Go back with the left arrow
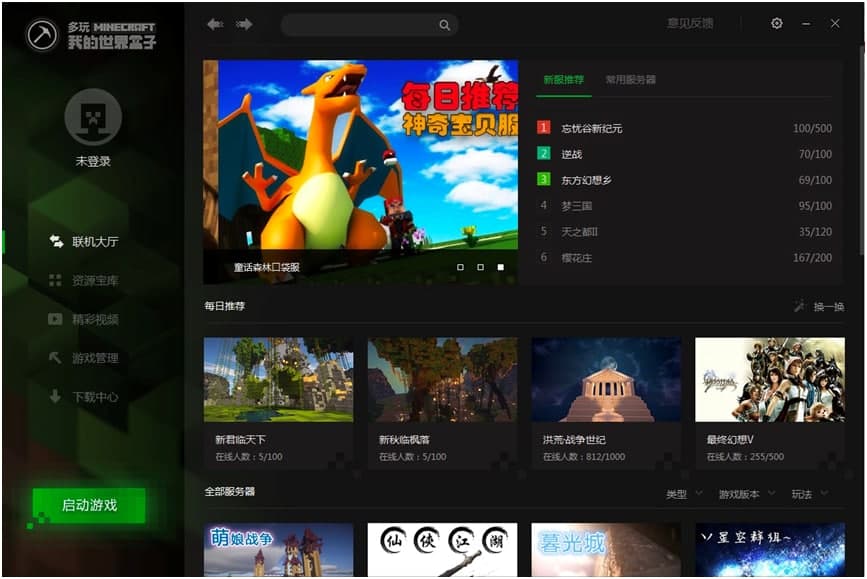This screenshot has width=867, height=579. 215,24
